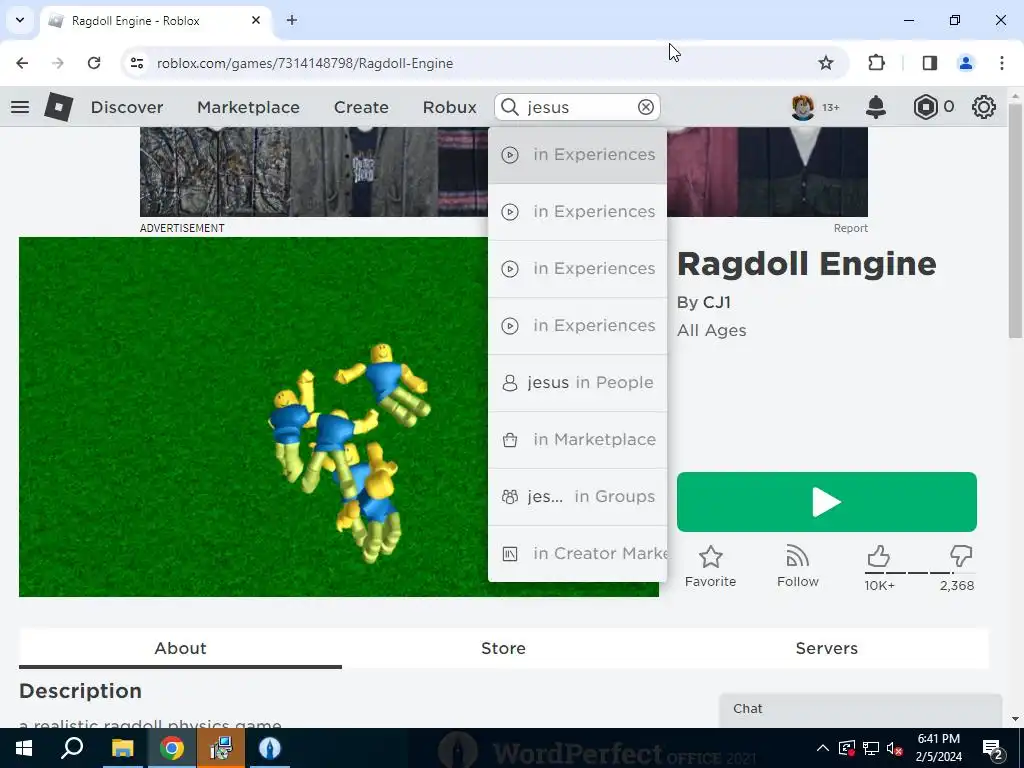1024x768 pixels.
Task: Open Roblox notifications bell
Action: (876, 107)
